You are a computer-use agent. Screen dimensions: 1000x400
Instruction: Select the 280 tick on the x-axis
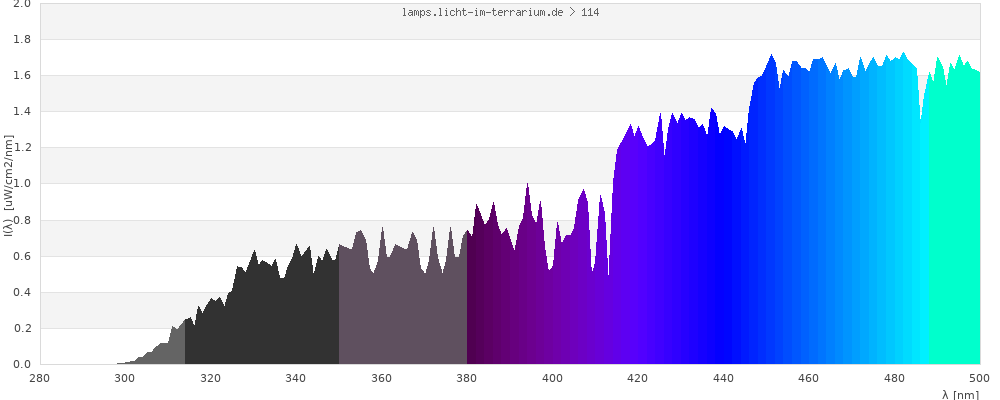[x=40, y=378]
